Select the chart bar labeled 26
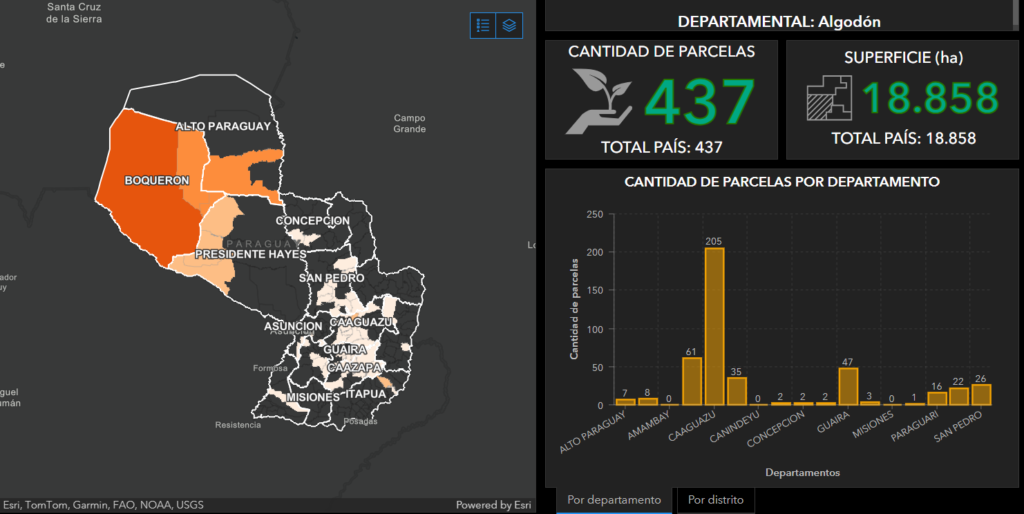The image size is (1024, 514). pyautogui.click(x=981, y=394)
